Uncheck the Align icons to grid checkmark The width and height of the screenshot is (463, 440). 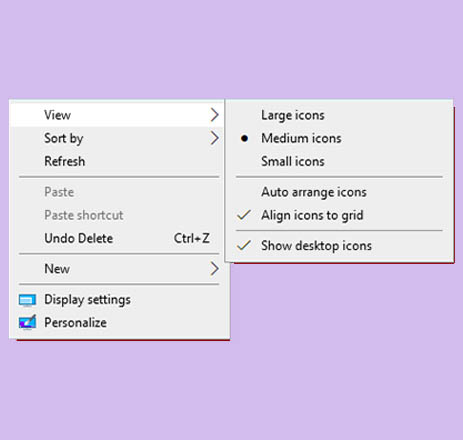pos(244,215)
